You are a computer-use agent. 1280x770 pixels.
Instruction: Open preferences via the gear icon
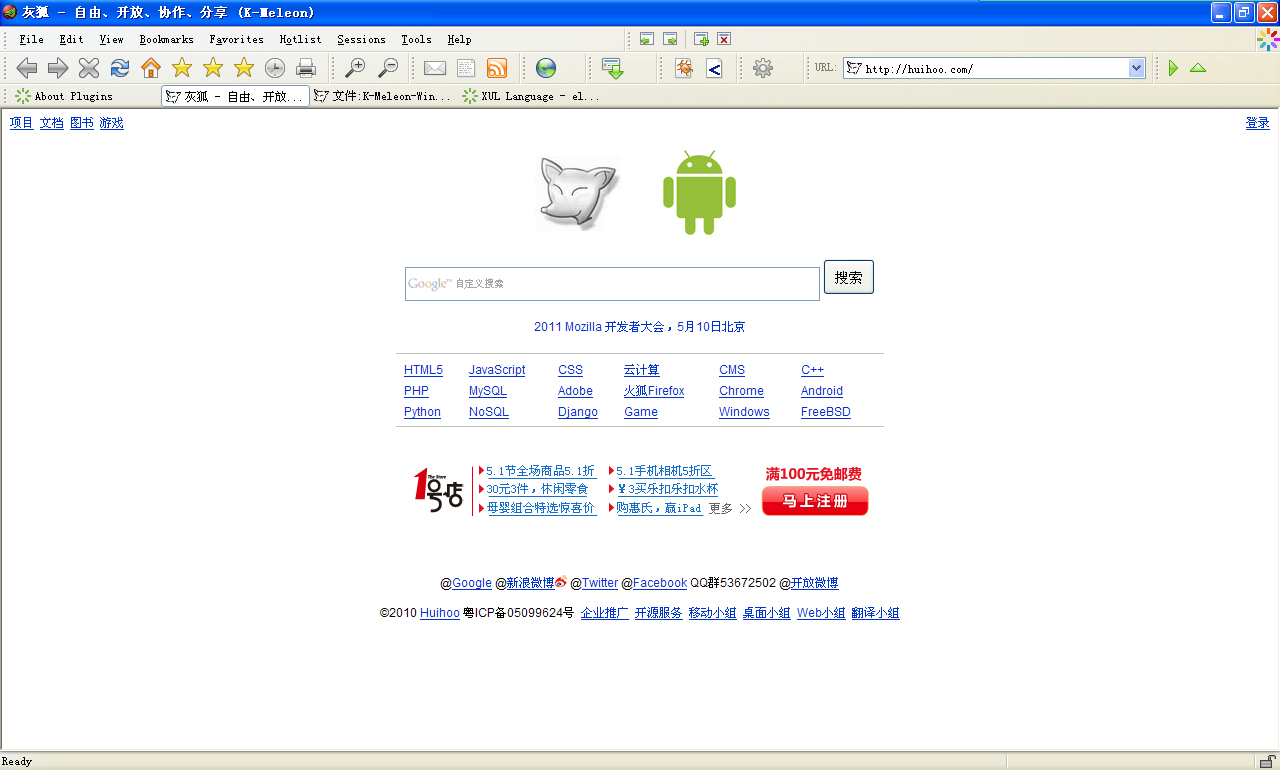(x=763, y=68)
